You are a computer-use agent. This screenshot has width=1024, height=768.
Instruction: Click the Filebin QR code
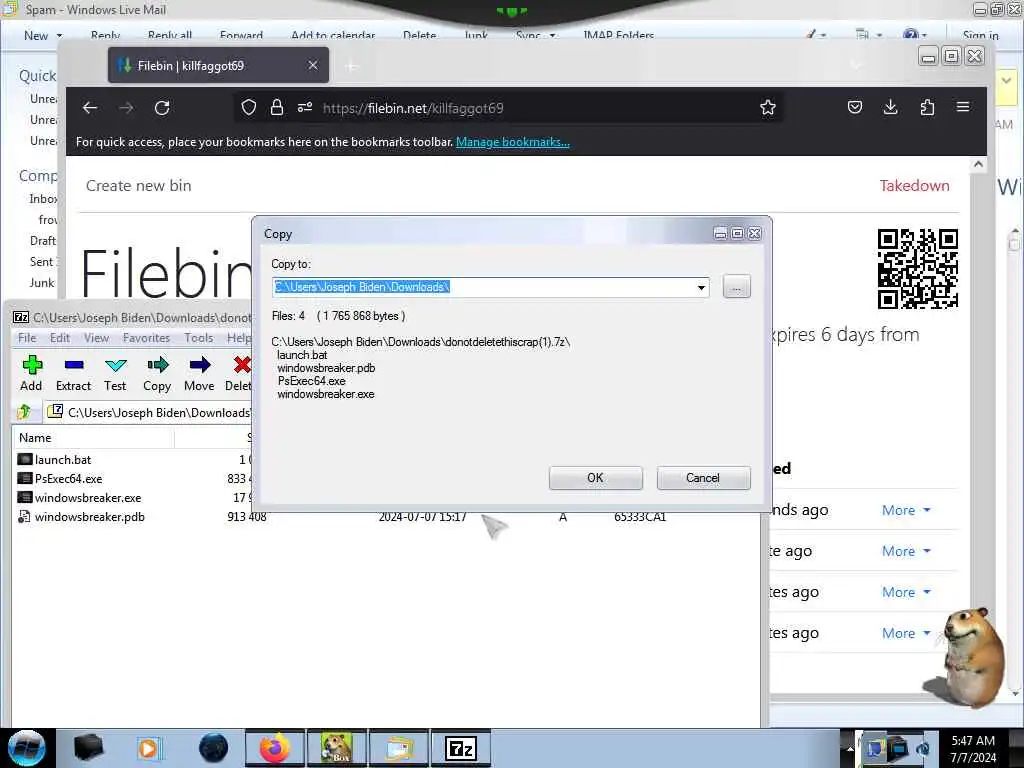pos(918,268)
